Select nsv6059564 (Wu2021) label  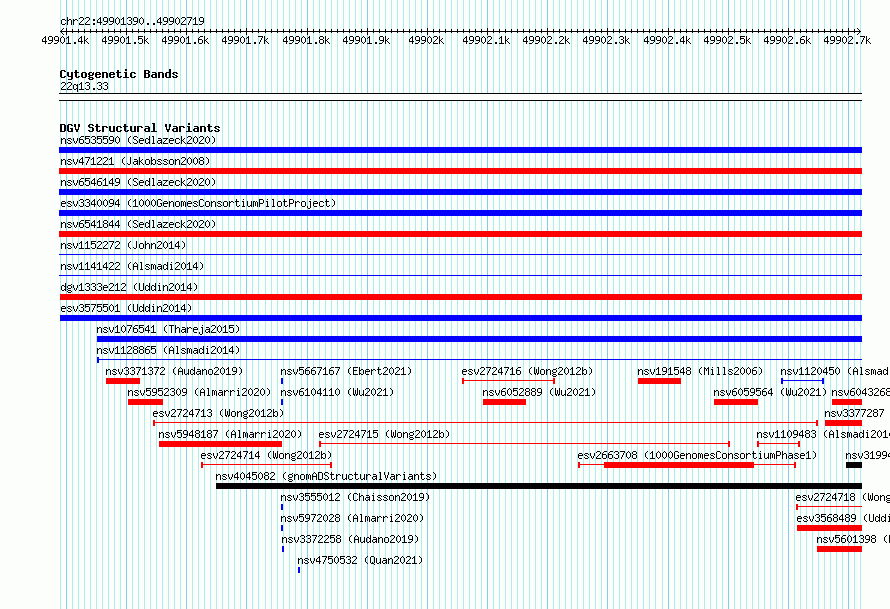770,392
